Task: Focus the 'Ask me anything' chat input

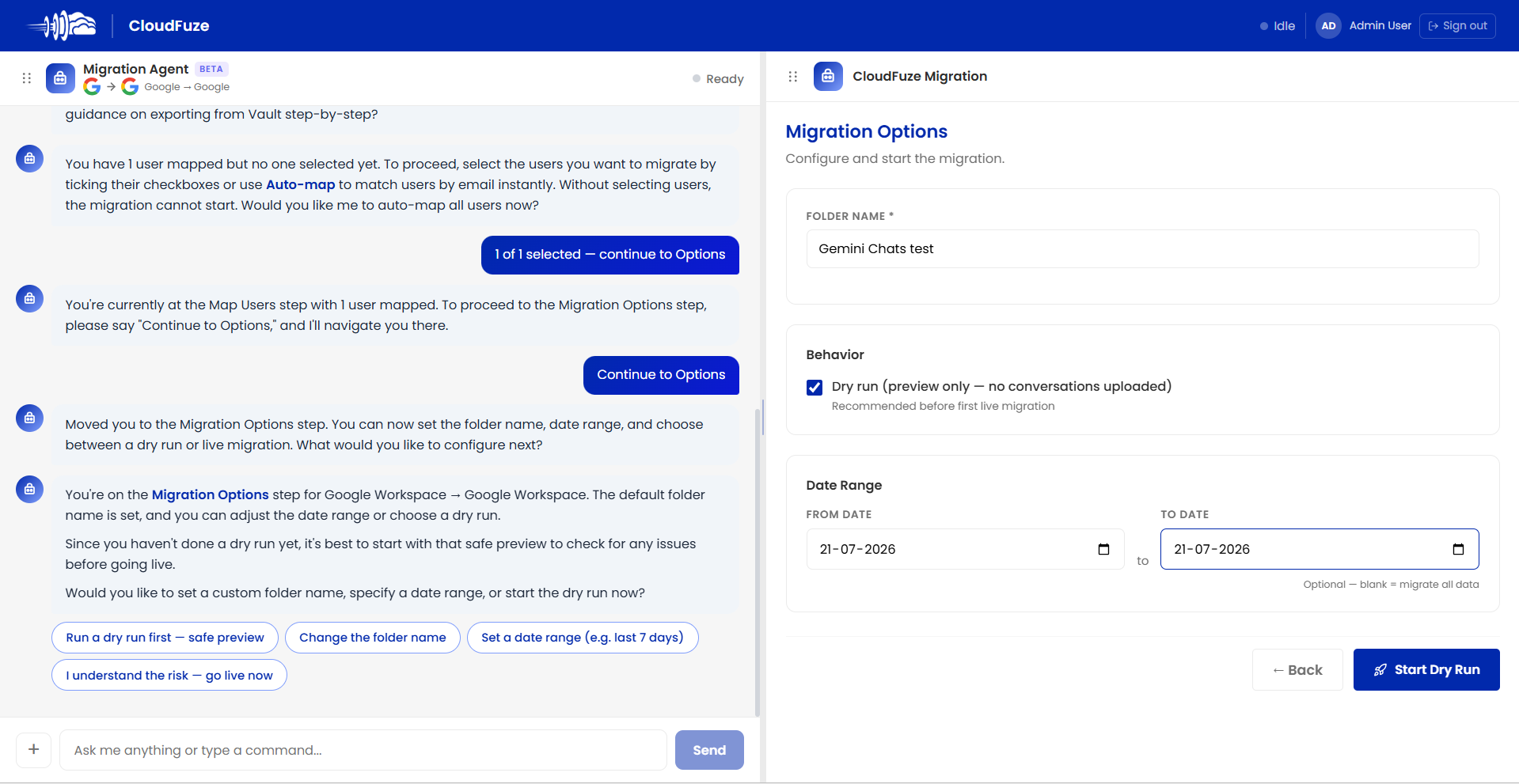Action: tap(363, 750)
